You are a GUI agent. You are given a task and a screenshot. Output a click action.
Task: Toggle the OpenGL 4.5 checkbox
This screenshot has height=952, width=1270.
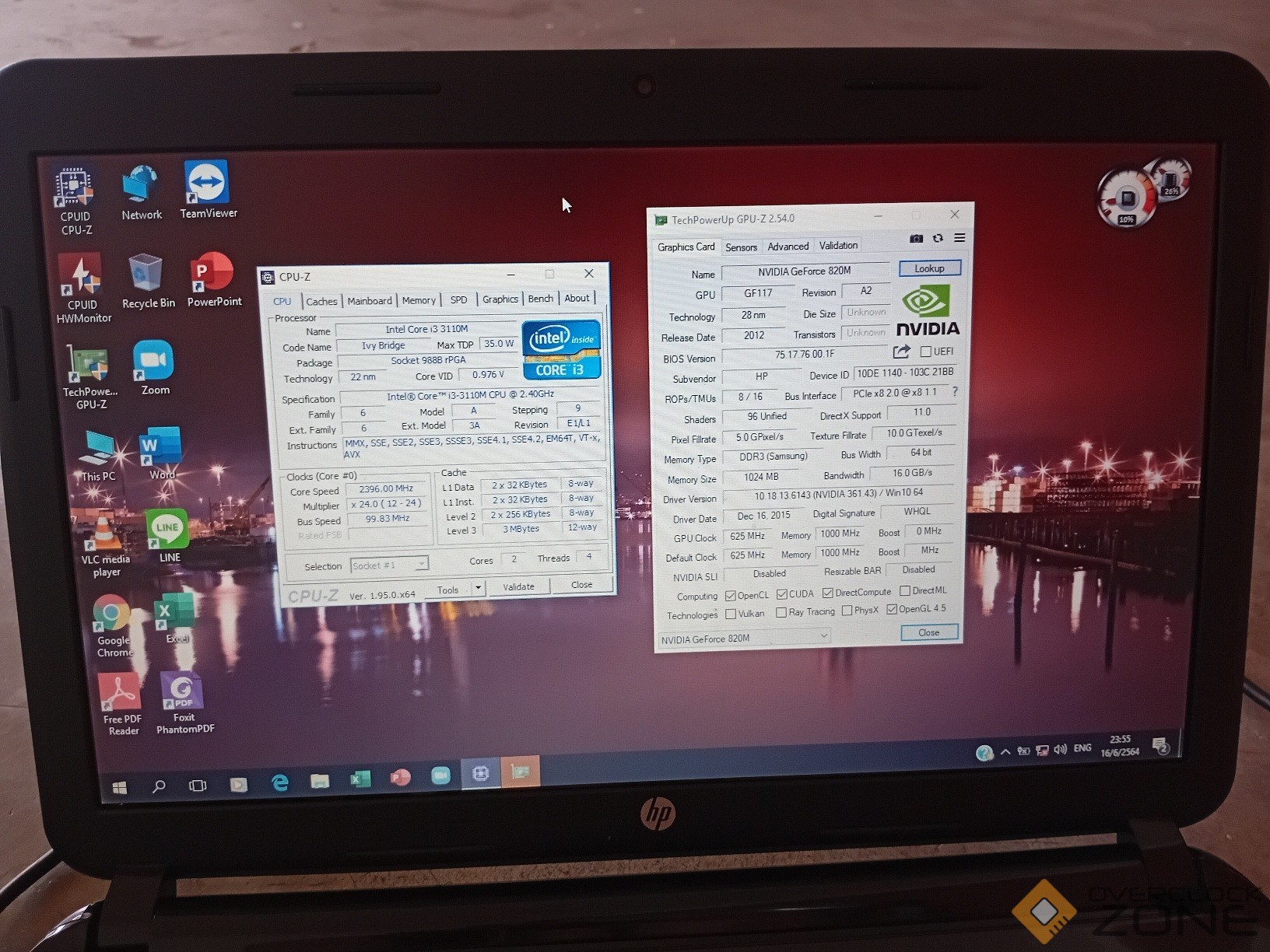click(x=892, y=609)
